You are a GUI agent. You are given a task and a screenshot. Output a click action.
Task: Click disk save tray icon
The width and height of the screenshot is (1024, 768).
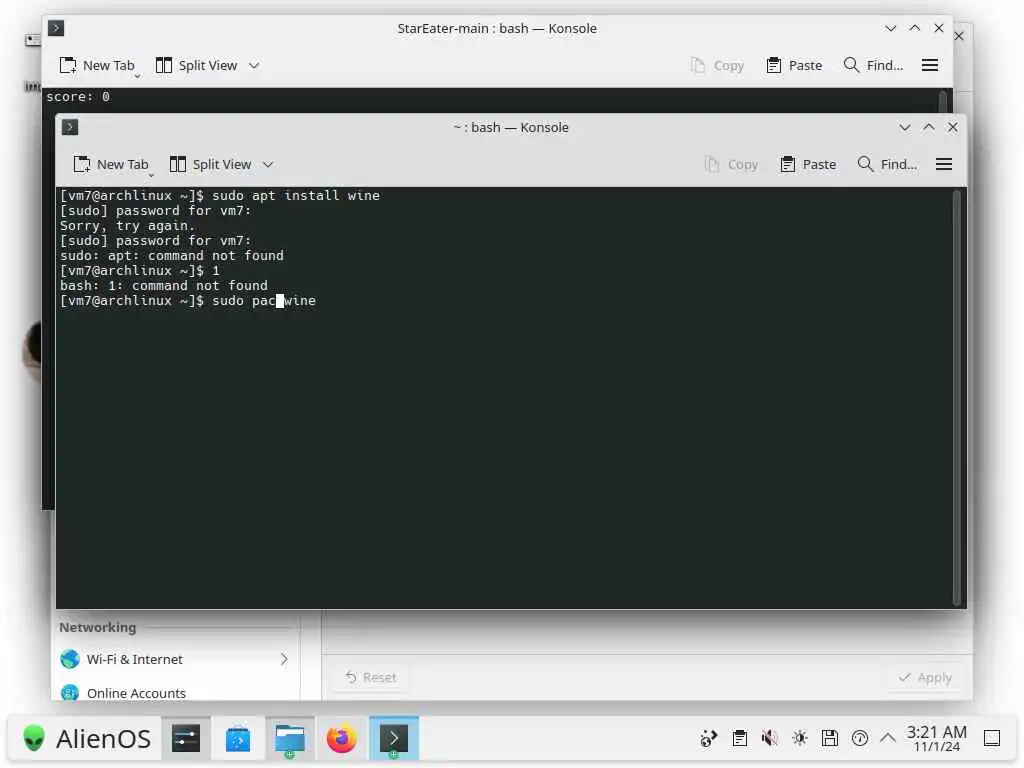pyautogui.click(x=829, y=739)
